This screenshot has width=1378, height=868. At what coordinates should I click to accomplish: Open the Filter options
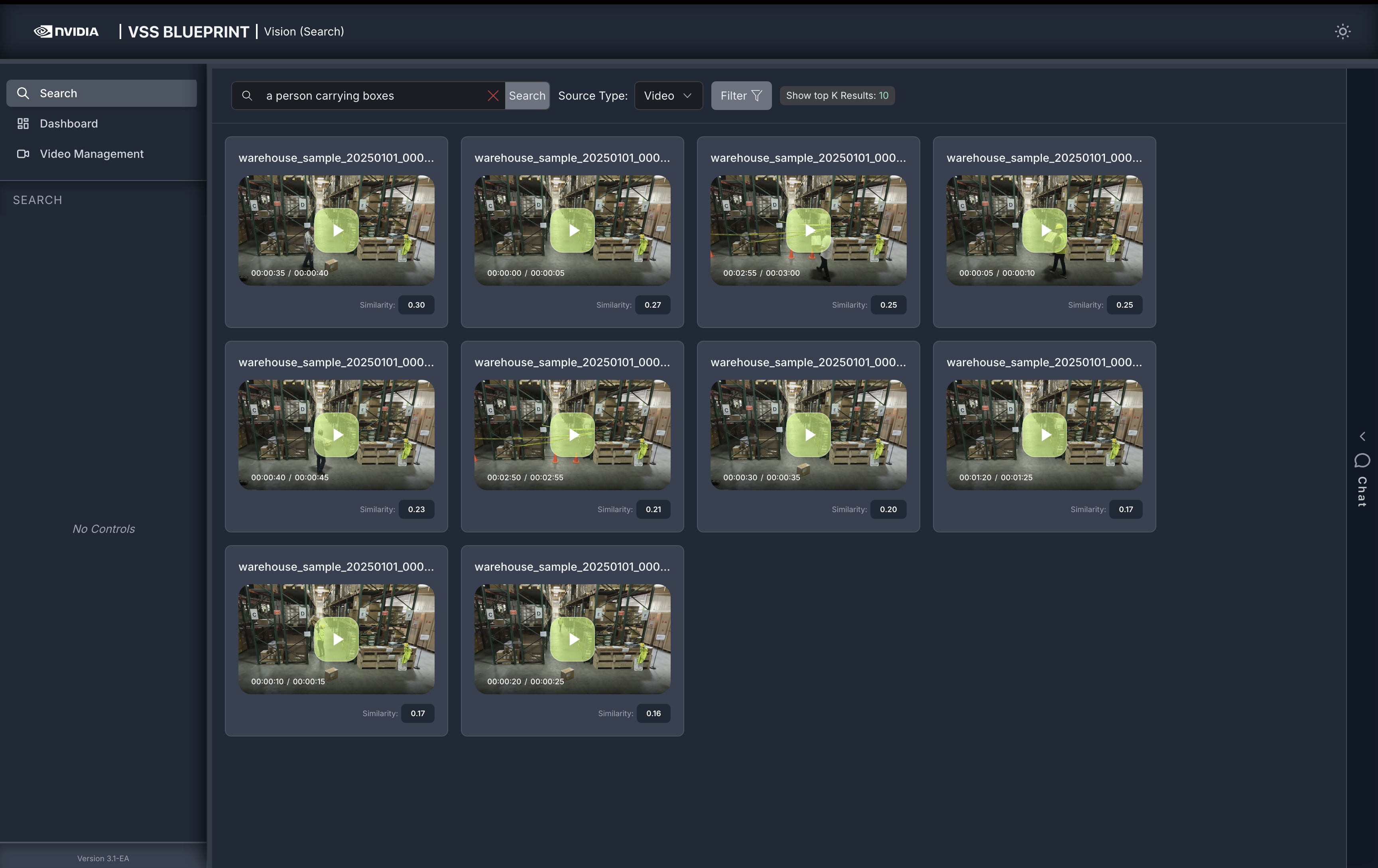point(740,96)
